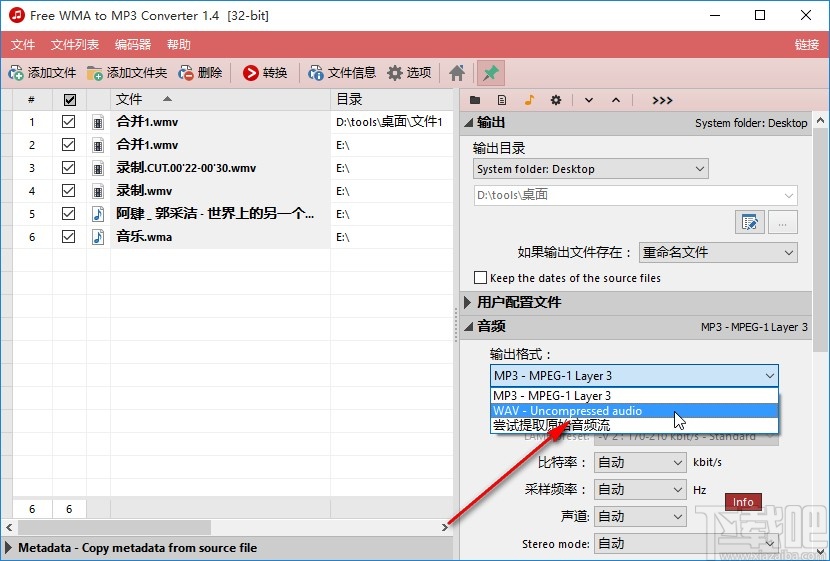Start conversion with the 转换 button
Viewport: 830px width, 561px height.
(x=265, y=73)
